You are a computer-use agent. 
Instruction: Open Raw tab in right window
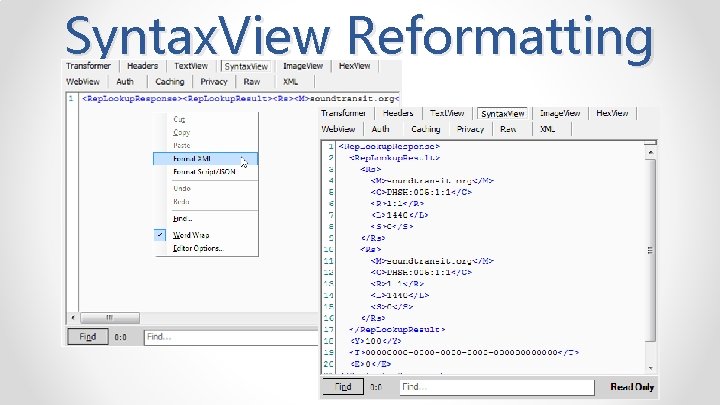click(x=508, y=129)
